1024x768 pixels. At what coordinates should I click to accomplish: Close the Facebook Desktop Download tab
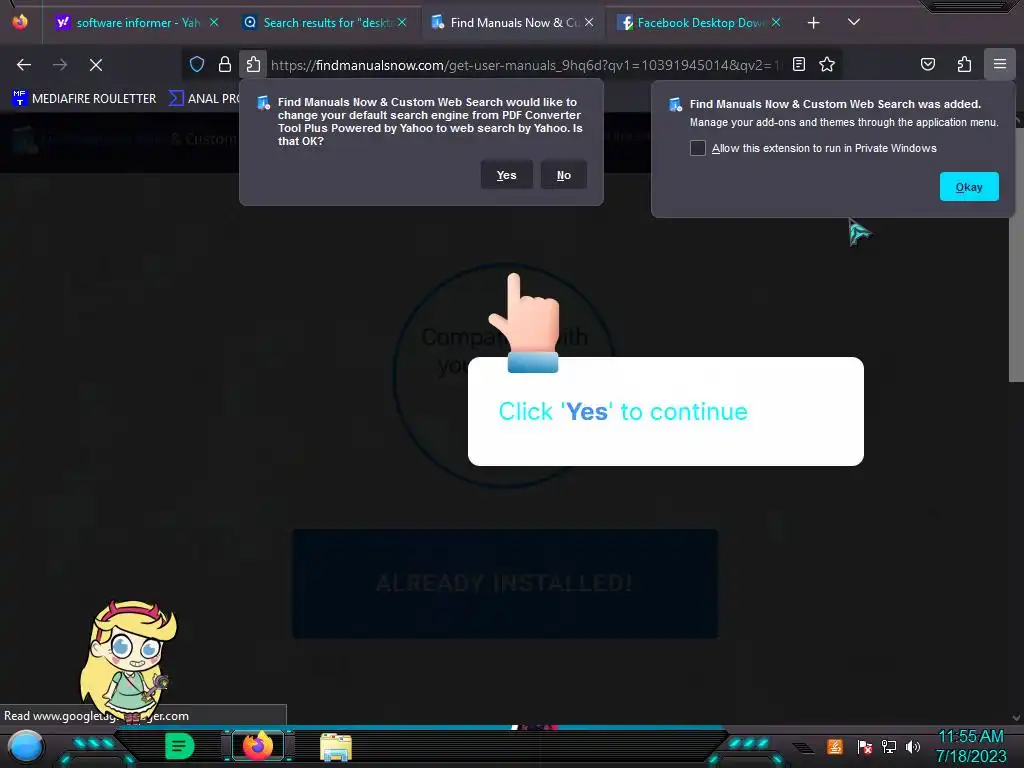tap(776, 22)
